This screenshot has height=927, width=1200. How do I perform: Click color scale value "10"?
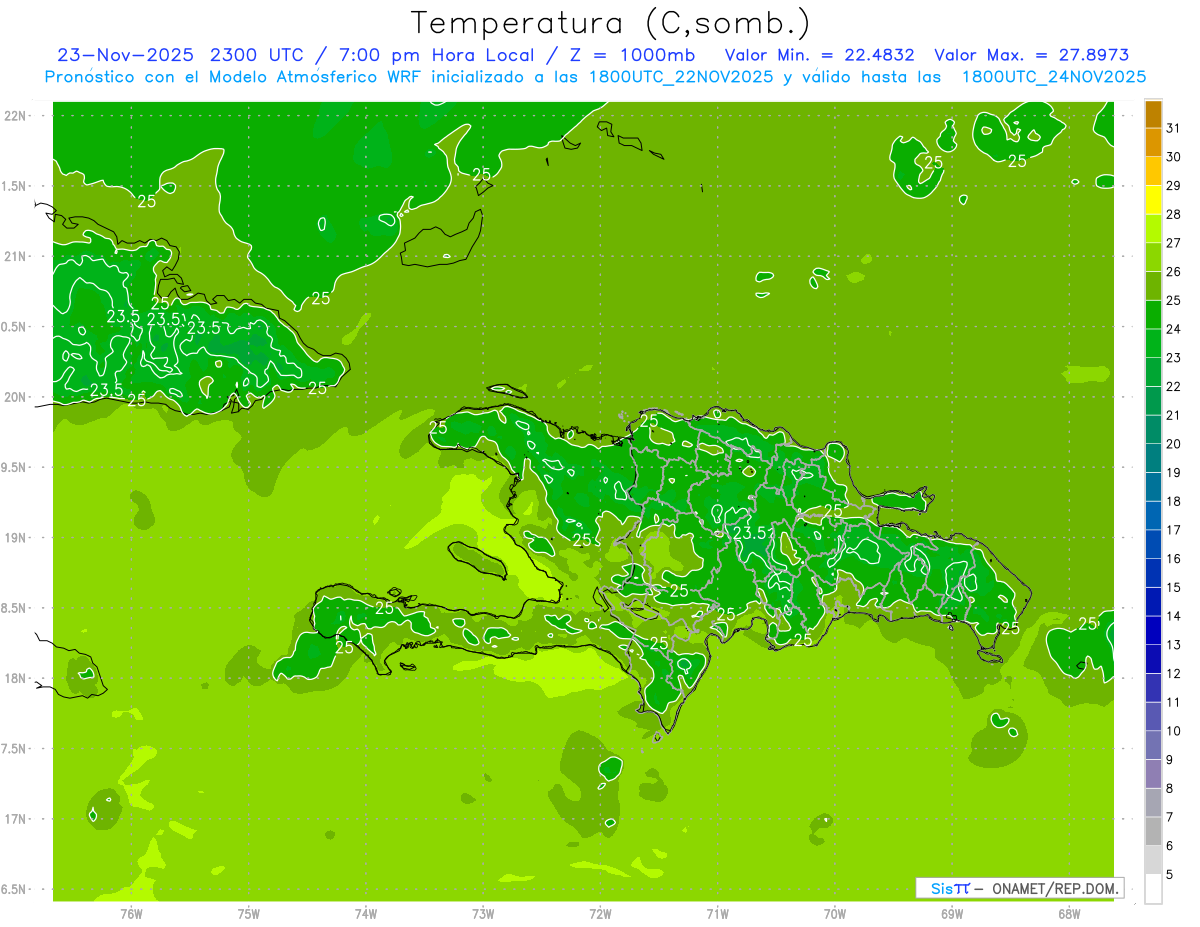click(x=1173, y=731)
